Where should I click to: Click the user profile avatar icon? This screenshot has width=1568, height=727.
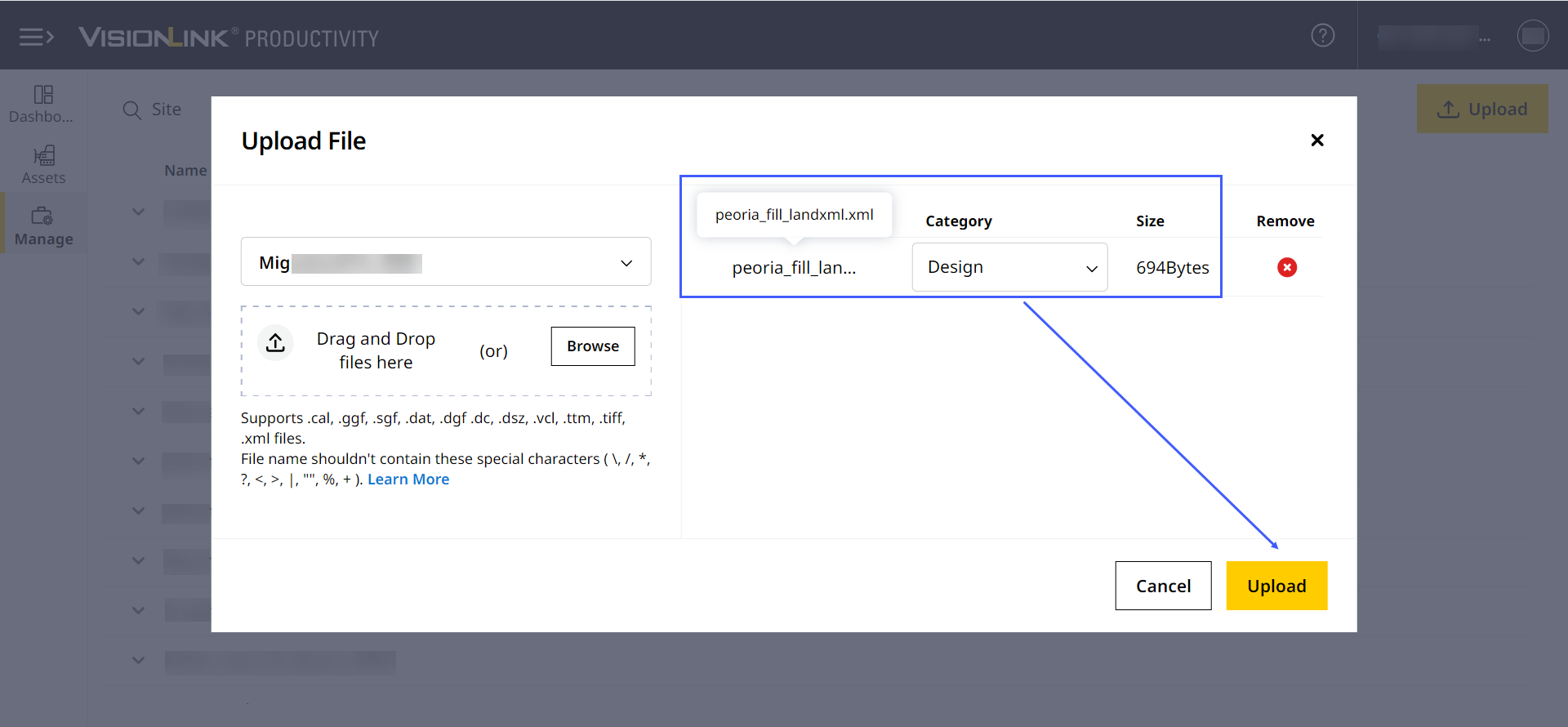tap(1532, 36)
